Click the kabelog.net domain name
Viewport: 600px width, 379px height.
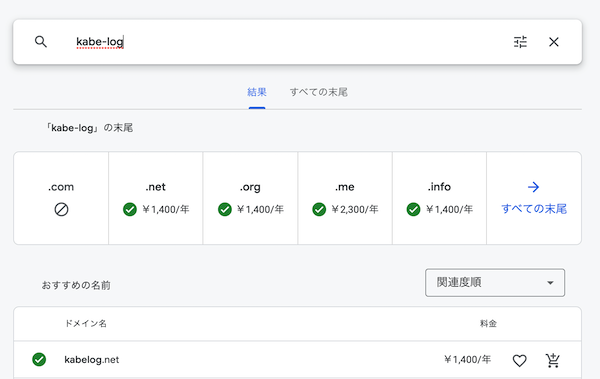point(92,360)
